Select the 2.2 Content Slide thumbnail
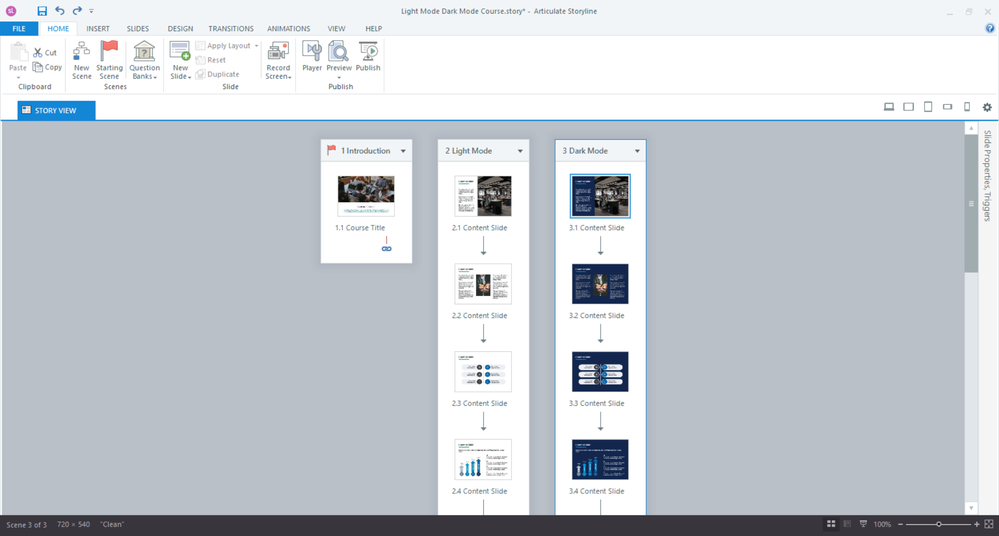Image resolution: width=999 pixels, height=536 pixels. pyautogui.click(x=483, y=284)
